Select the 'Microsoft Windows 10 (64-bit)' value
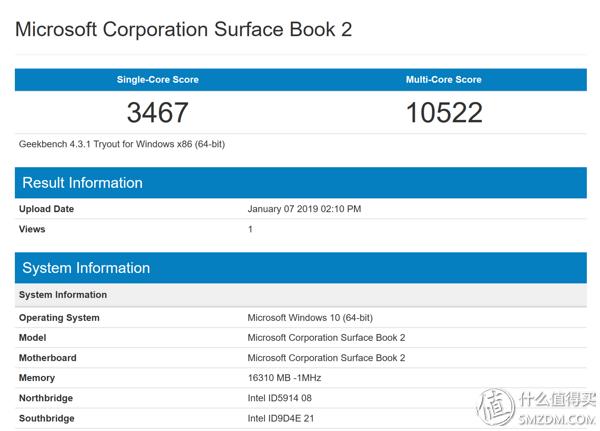Viewport: 600px width, 431px height. point(310,318)
